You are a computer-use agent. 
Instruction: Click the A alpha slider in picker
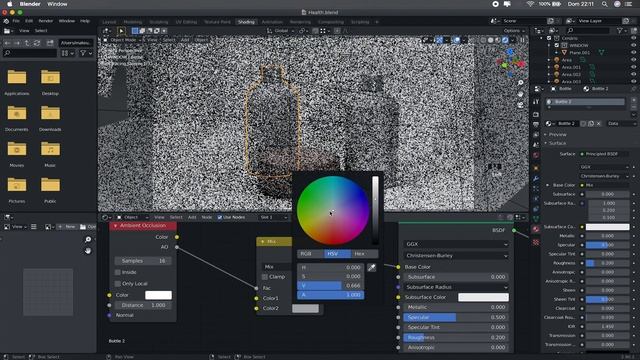[331, 295]
